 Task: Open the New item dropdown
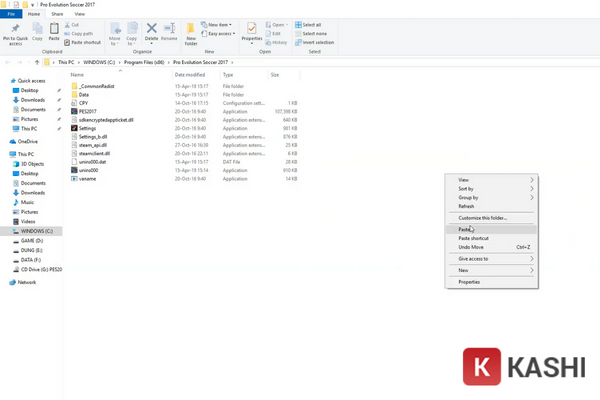pos(216,25)
